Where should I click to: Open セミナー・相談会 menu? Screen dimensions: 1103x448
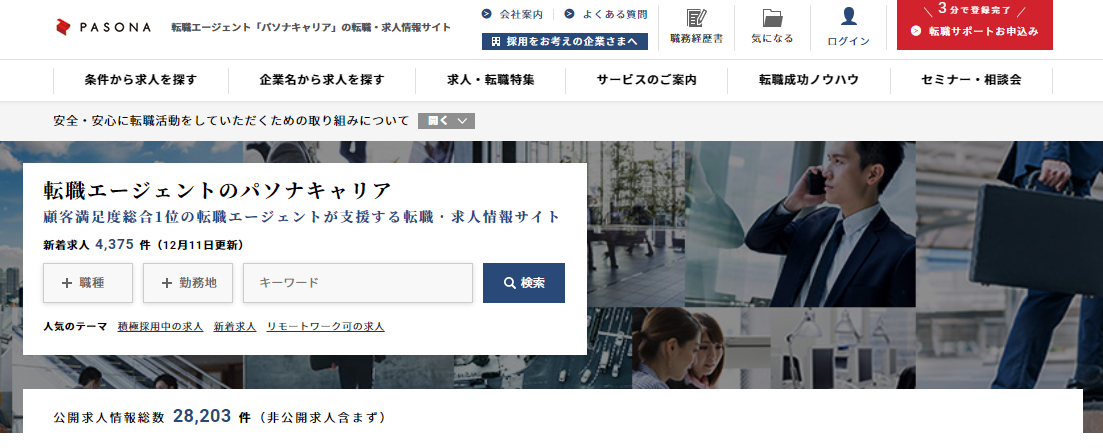tap(971, 80)
